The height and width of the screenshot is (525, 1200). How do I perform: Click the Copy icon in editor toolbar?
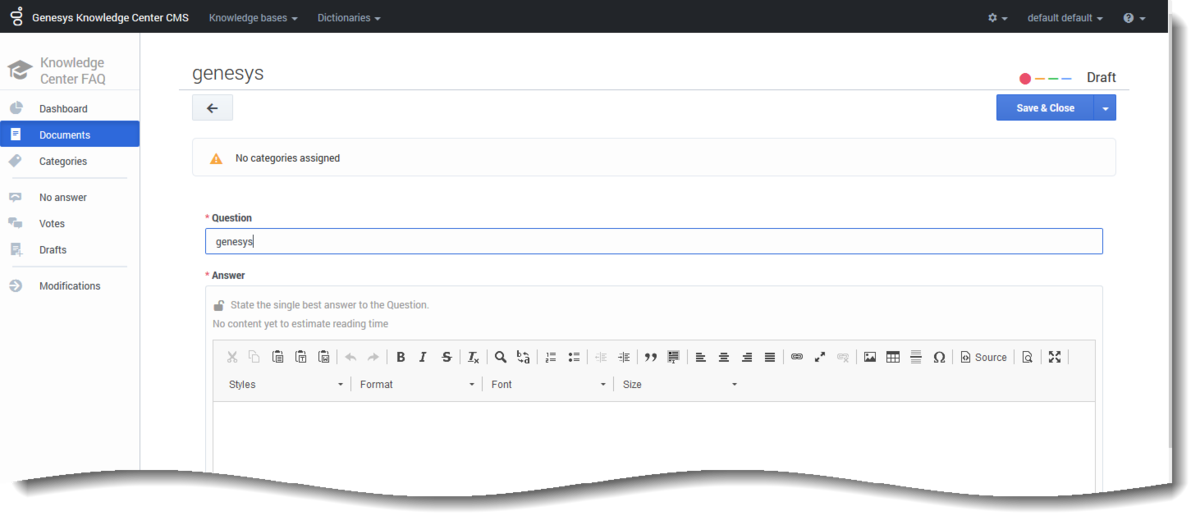pyautogui.click(x=254, y=357)
